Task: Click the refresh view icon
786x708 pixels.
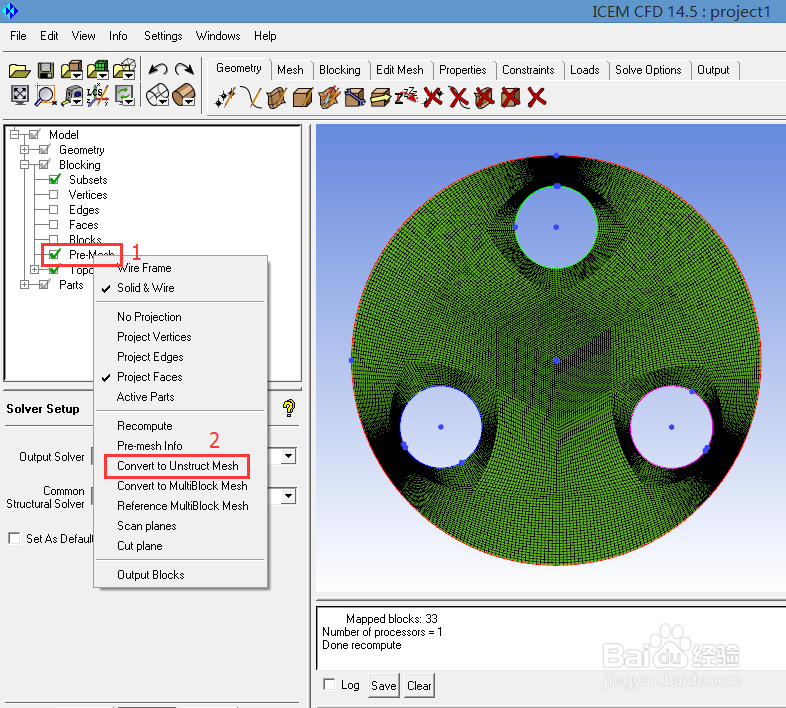Action: tap(124, 95)
